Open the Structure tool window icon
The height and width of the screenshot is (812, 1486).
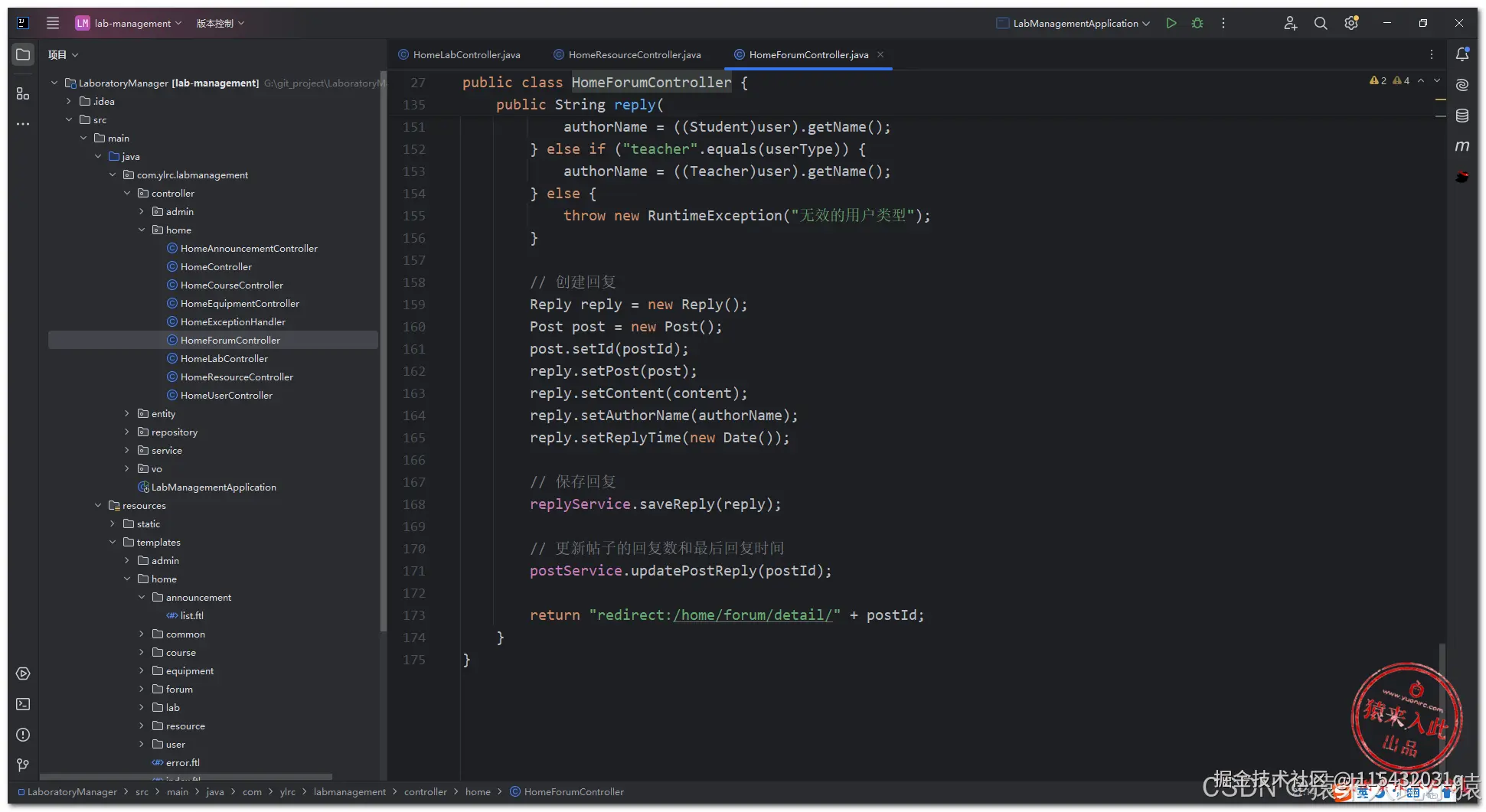coord(23,93)
